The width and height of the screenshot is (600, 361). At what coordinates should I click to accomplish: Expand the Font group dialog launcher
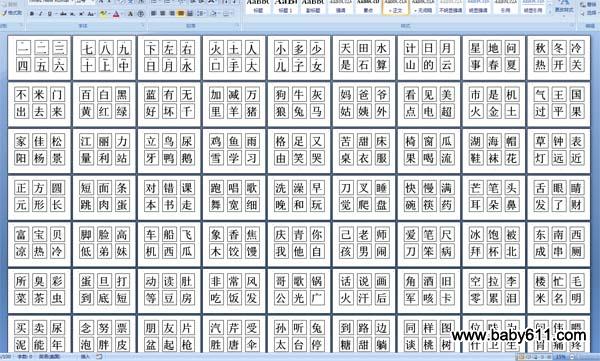pyautogui.click(x=142, y=25)
